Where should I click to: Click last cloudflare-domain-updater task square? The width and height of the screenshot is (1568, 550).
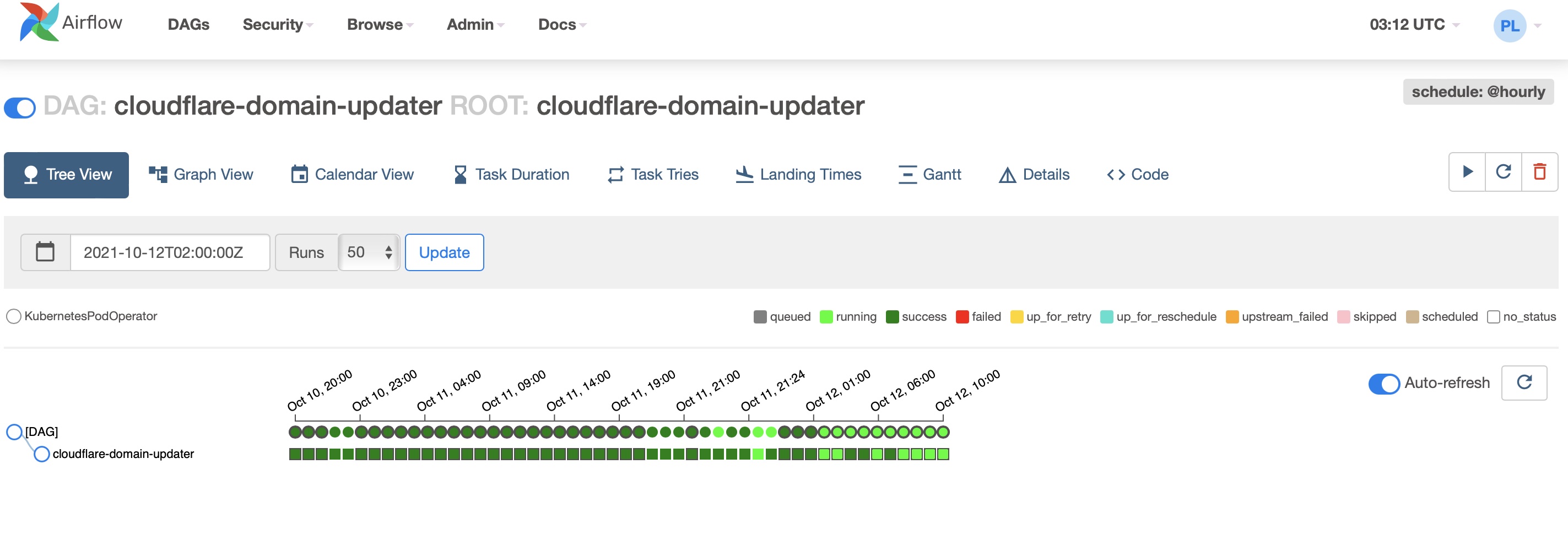(943, 454)
